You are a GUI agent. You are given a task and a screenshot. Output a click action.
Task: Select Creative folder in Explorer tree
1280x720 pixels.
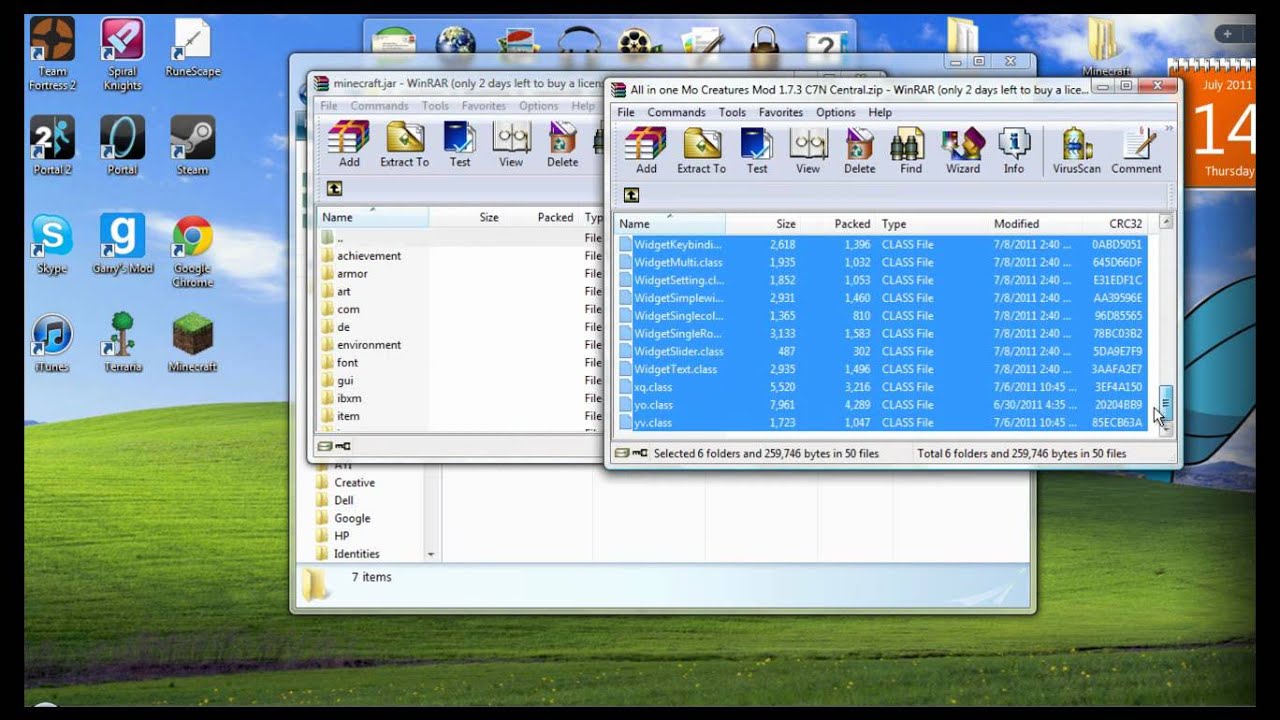click(x=345, y=482)
